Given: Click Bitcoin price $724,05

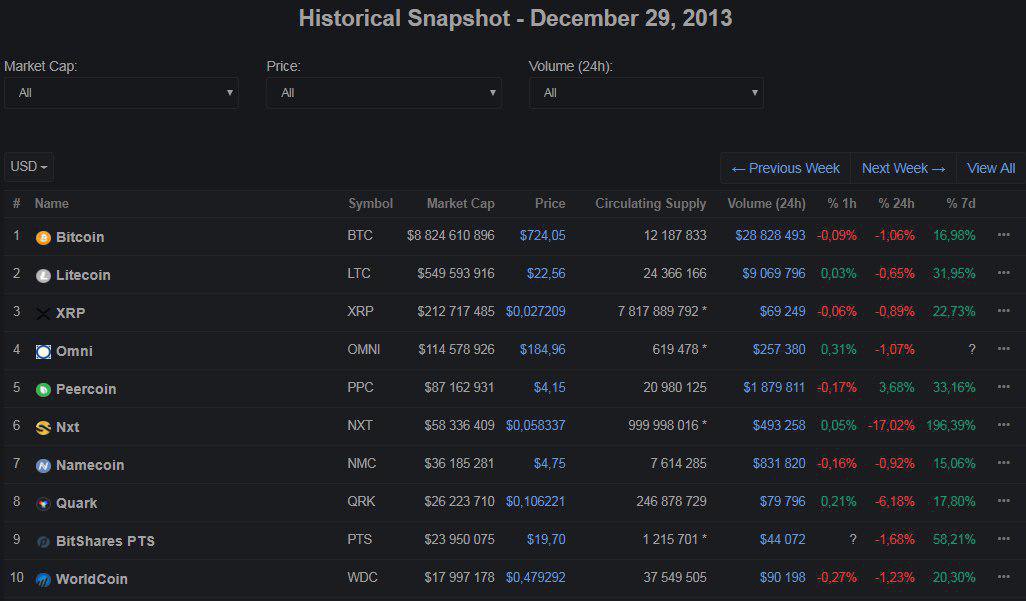Looking at the screenshot, I should (x=542, y=235).
